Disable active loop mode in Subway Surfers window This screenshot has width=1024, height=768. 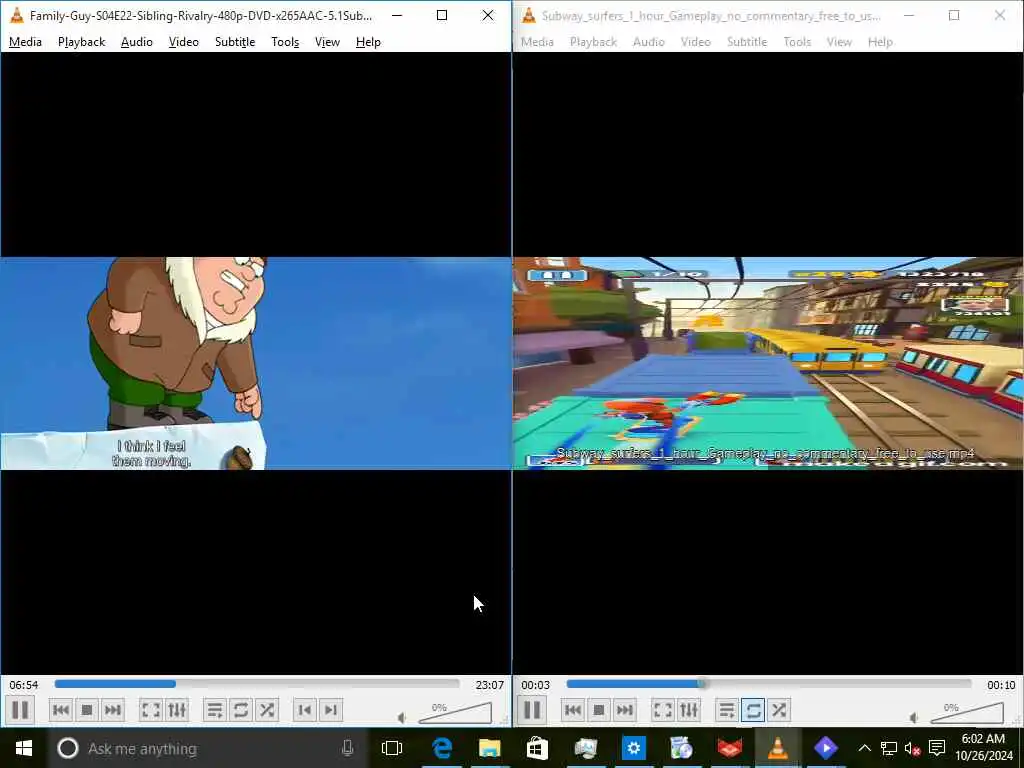point(753,710)
